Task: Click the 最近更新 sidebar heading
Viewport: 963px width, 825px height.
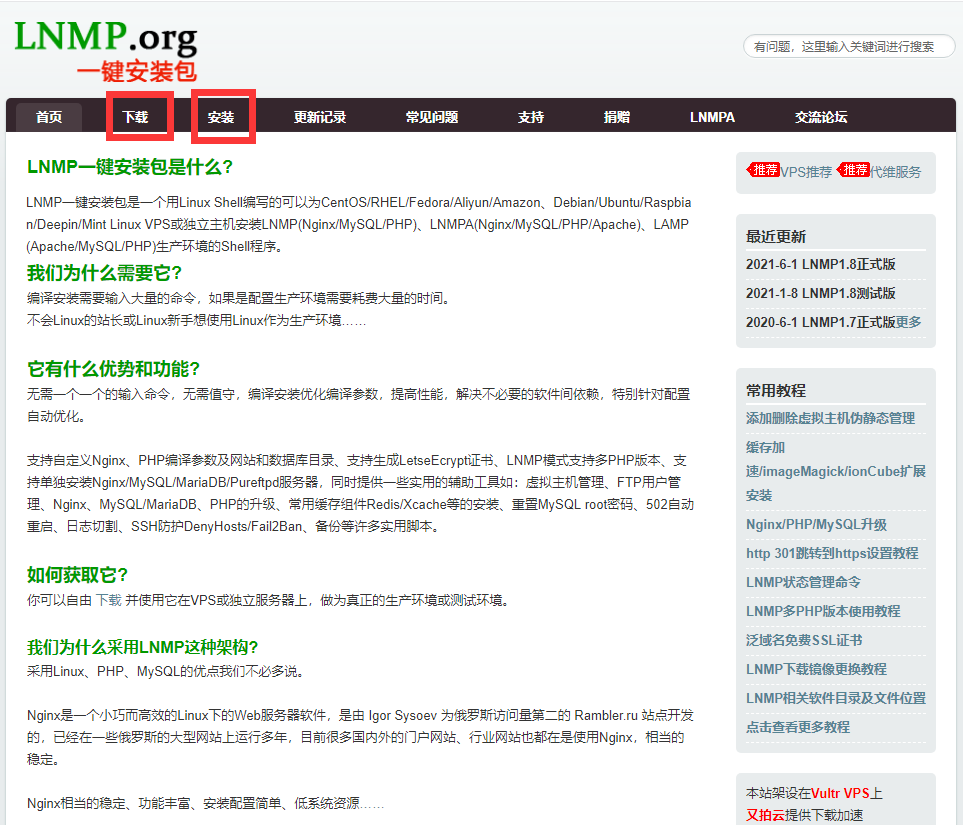Action: (776, 237)
